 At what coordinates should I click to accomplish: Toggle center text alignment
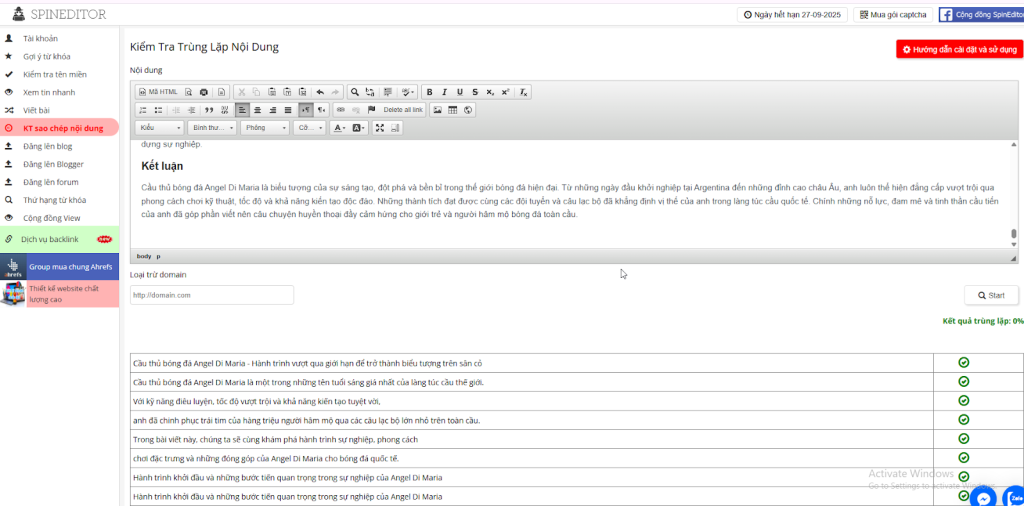[257, 110]
